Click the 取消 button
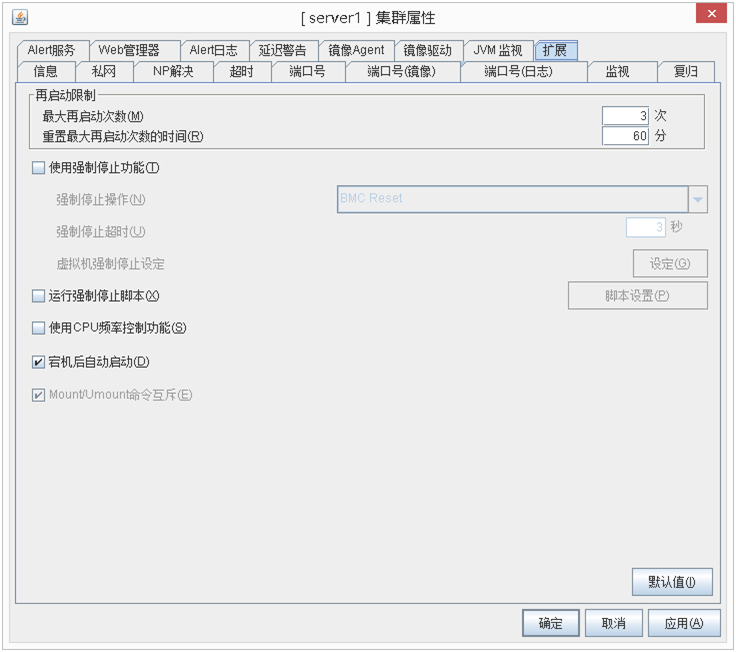Image resolution: width=736 pixels, height=652 pixels. [613, 623]
